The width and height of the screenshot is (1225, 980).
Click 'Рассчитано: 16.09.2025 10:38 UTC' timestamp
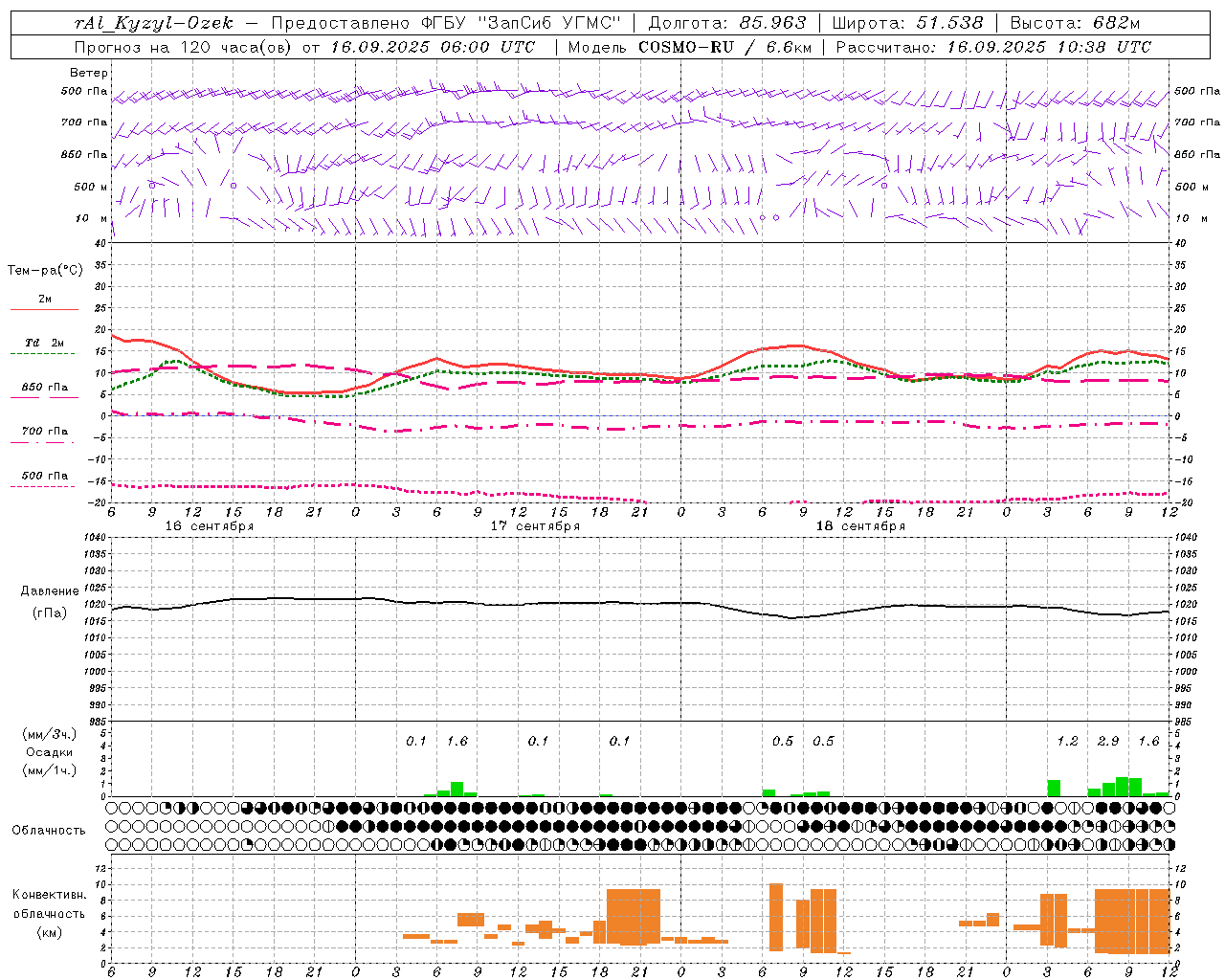[993, 47]
